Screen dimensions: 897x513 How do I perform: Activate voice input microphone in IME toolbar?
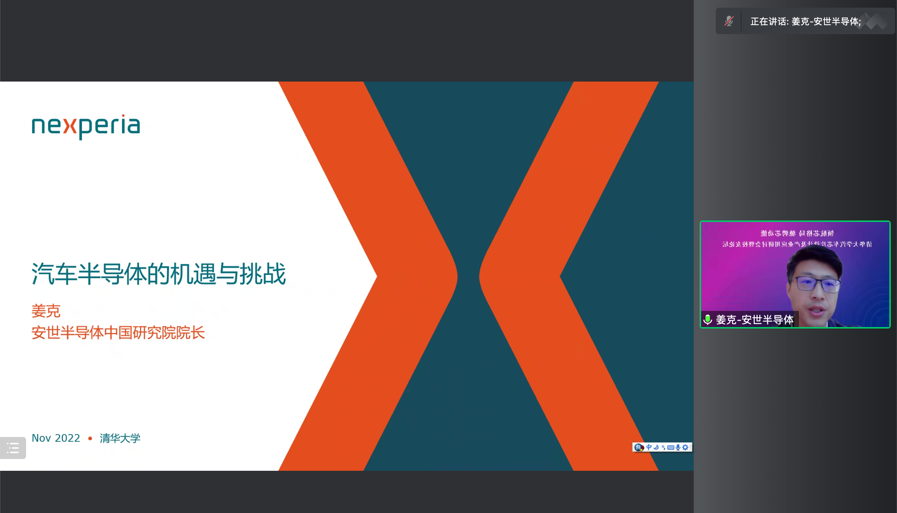(678, 447)
